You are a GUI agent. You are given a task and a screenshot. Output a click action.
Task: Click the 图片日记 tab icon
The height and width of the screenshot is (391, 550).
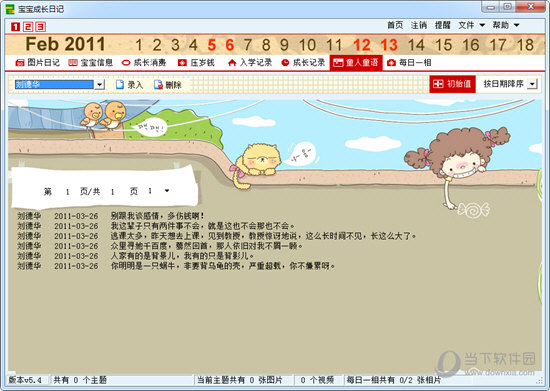[x=20, y=63]
